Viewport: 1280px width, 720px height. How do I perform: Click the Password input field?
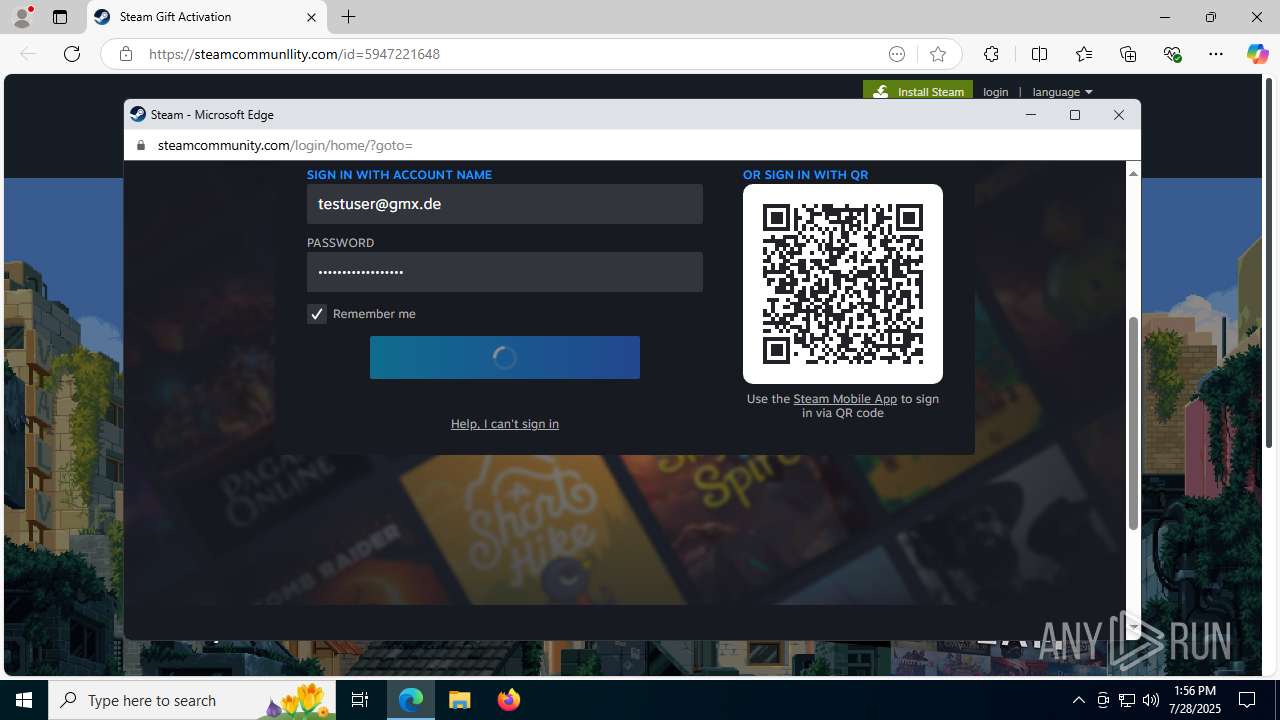[x=505, y=272]
